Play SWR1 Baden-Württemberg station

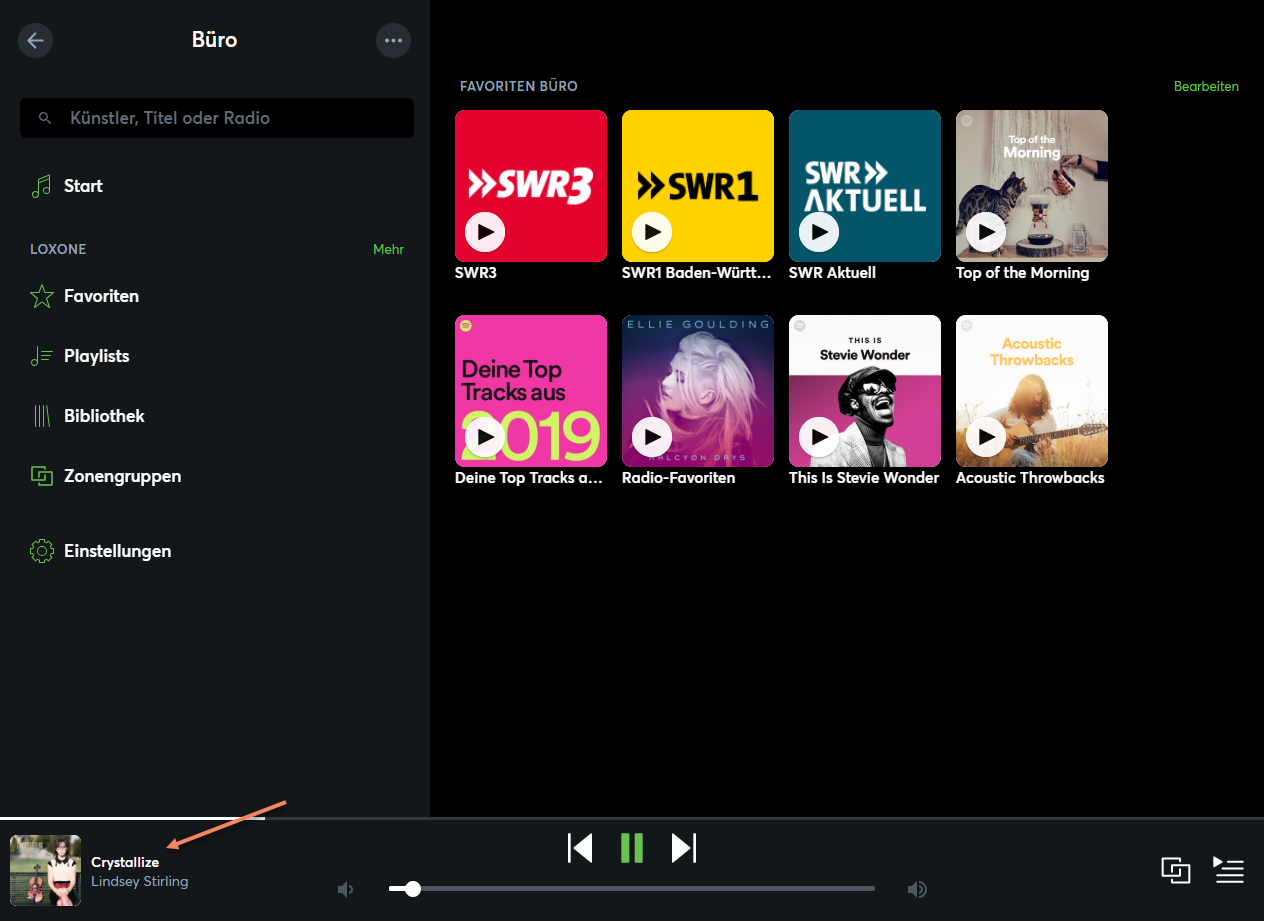click(x=652, y=232)
